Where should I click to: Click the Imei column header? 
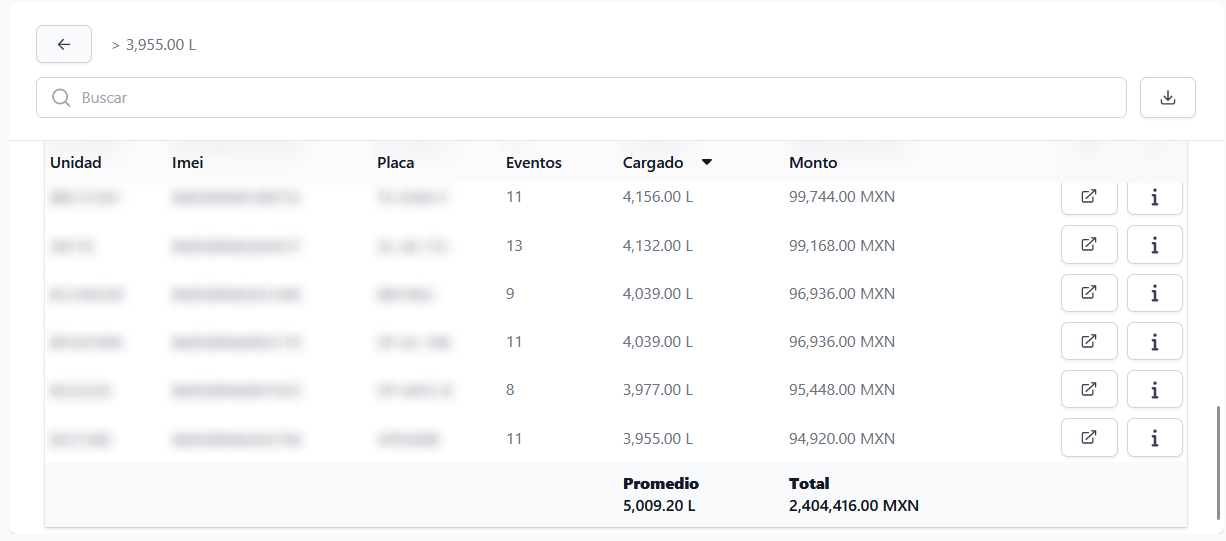tap(188, 162)
